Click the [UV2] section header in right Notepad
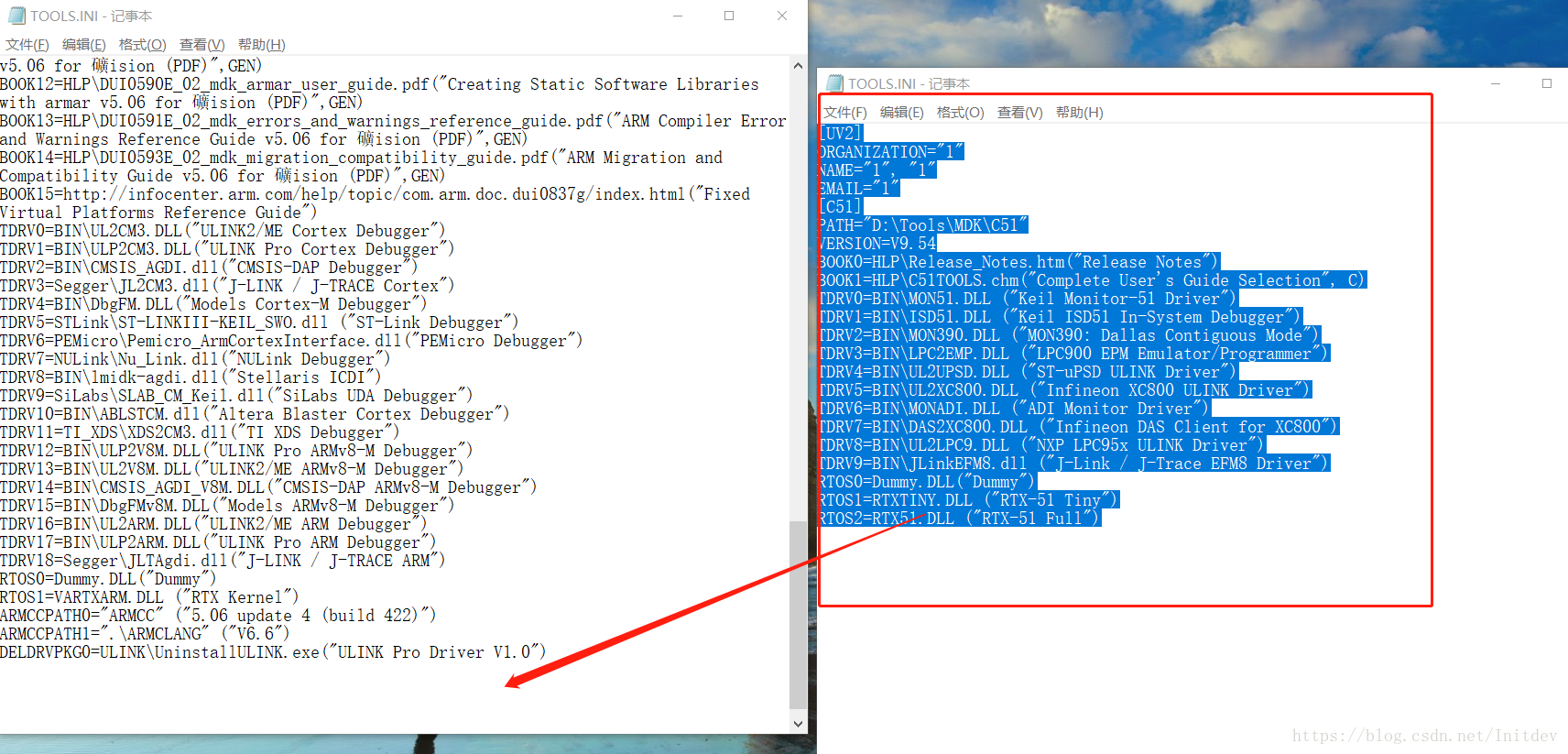1568x754 pixels. (841, 134)
